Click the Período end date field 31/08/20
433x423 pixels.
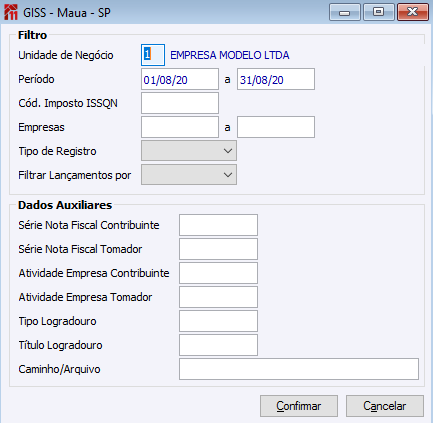[276, 79]
